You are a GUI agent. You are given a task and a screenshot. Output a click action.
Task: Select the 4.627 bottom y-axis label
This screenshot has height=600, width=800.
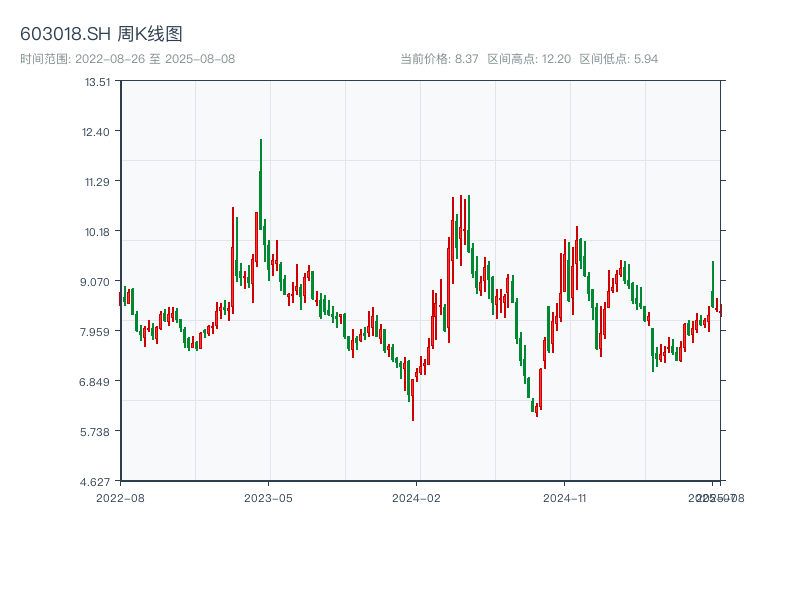pos(96,482)
